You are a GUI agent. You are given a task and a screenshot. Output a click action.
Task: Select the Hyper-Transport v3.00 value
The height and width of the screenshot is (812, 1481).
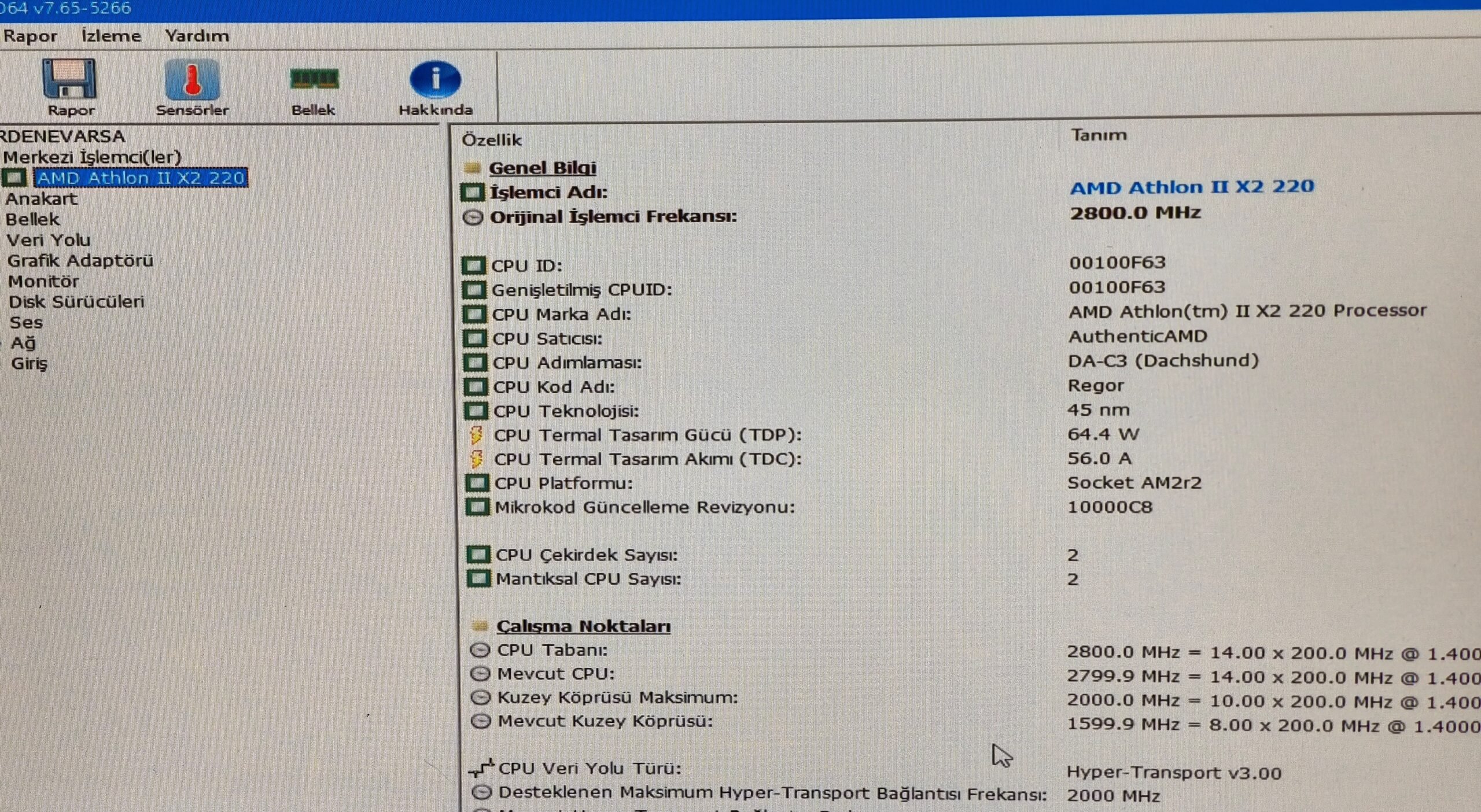[x=1174, y=773]
